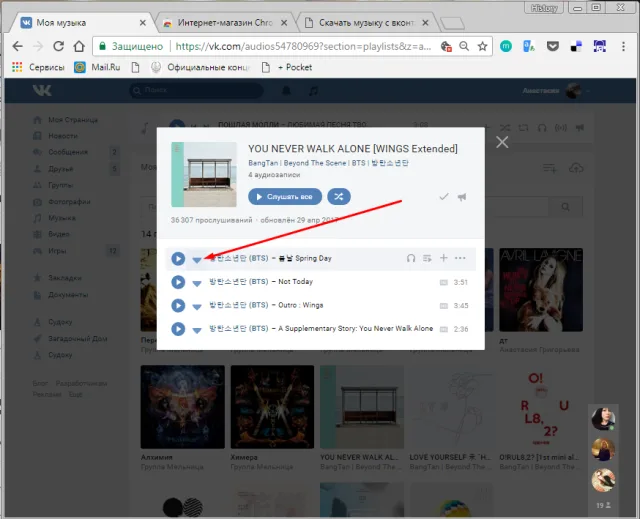Go to browser home page
Image resolution: width=640 pixels, height=519 pixels.
point(79,46)
